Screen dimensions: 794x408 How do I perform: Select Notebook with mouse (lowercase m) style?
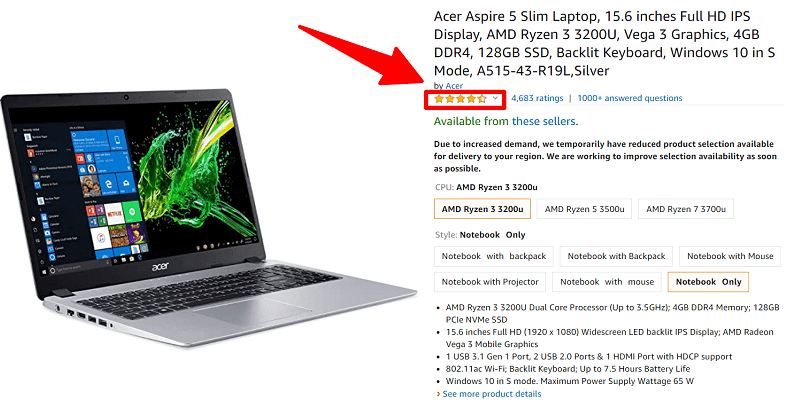click(x=607, y=282)
